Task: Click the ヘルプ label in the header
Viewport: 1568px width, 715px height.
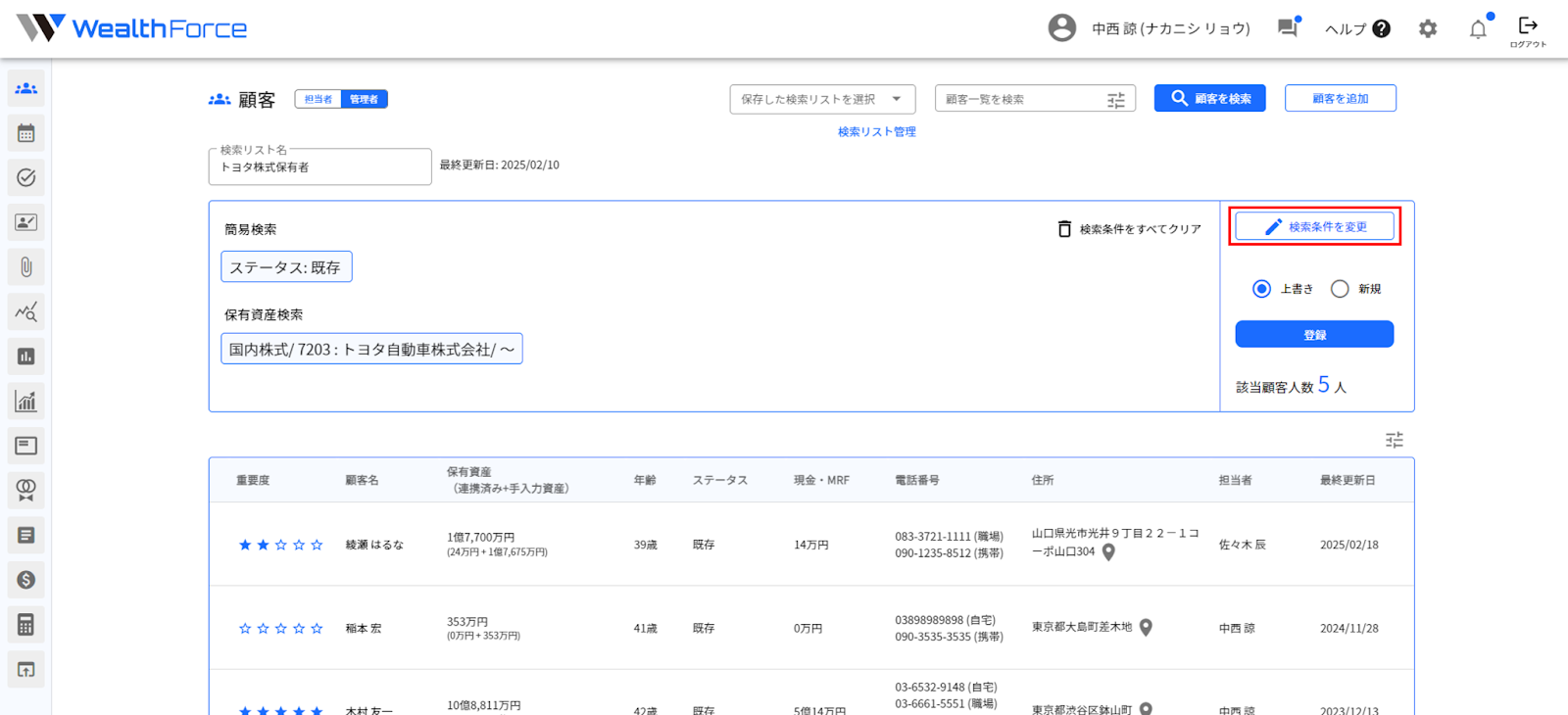Action: click(1346, 29)
